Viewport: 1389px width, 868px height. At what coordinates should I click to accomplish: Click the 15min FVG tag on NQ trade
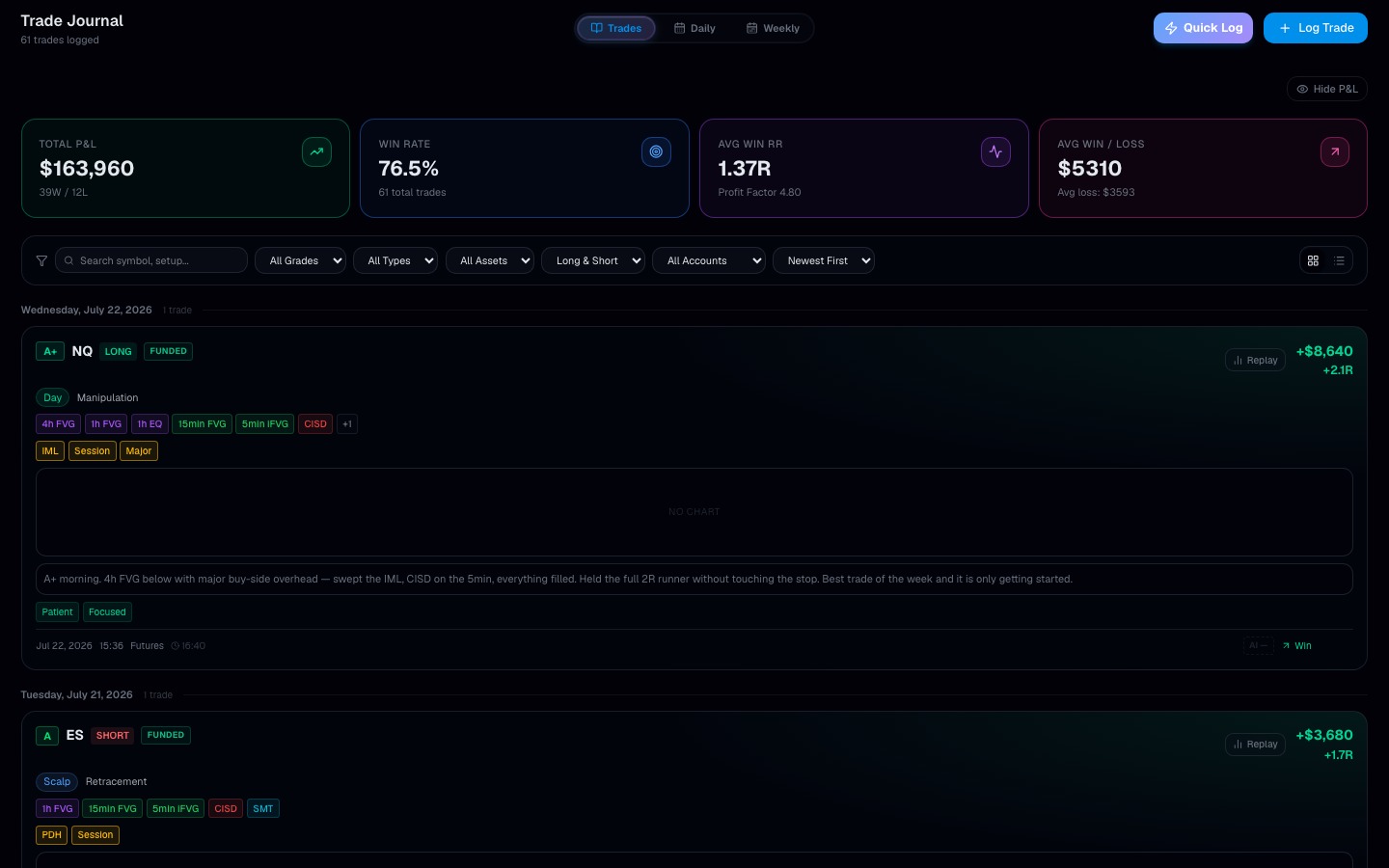point(203,424)
